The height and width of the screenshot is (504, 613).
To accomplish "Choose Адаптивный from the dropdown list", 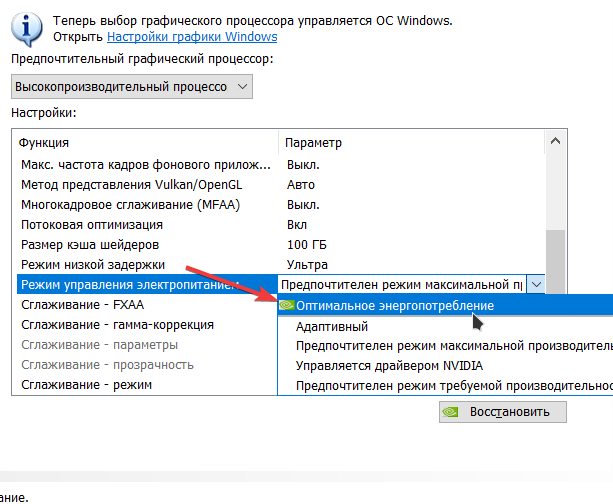I will tap(332, 326).
